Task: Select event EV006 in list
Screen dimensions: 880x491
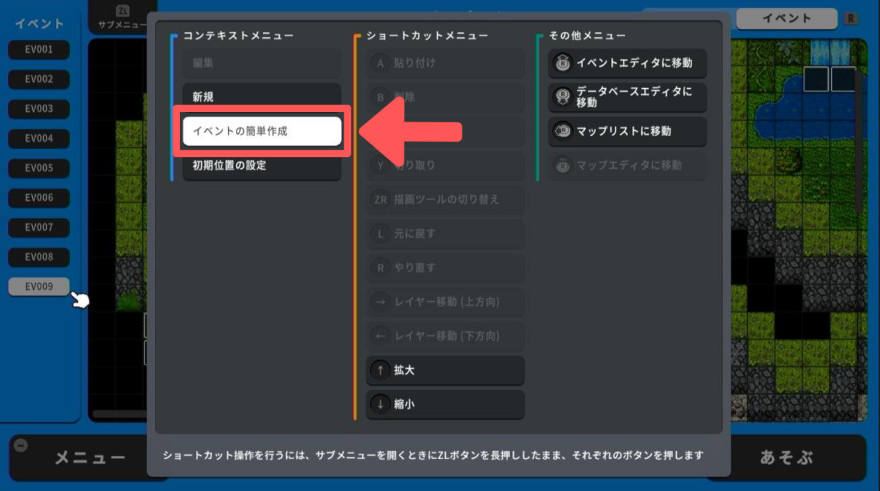Action: pyautogui.click(x=39, y=198)
